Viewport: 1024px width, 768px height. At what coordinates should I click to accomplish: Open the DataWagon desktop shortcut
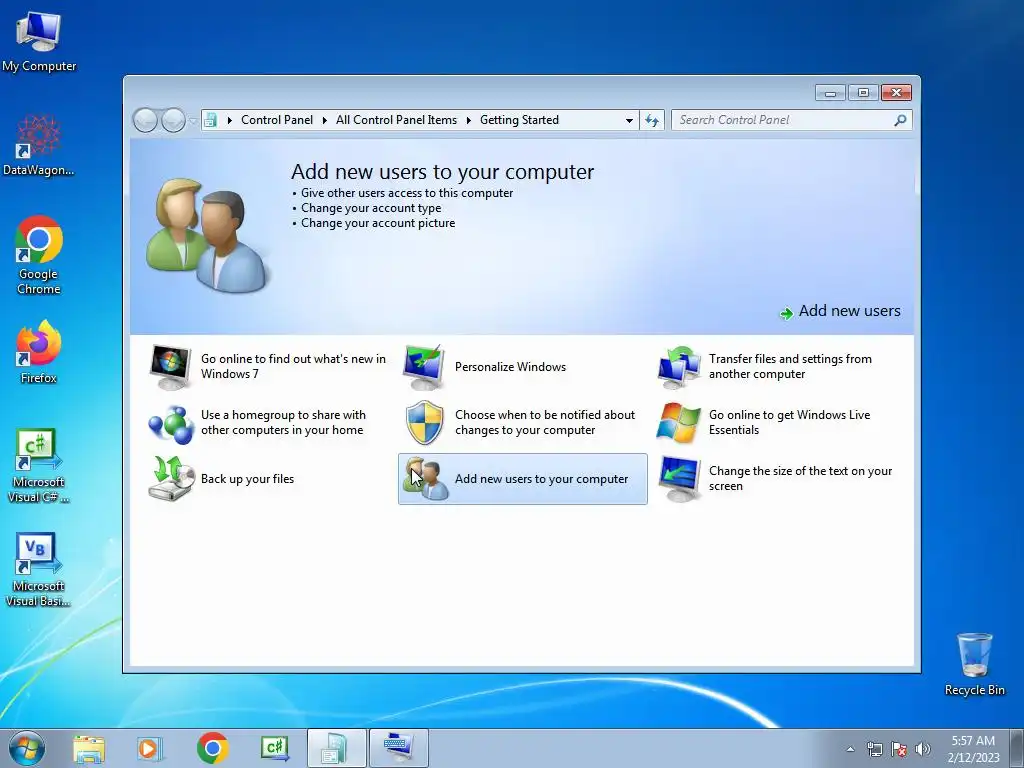pyautogui.click(x=39, y=145)
